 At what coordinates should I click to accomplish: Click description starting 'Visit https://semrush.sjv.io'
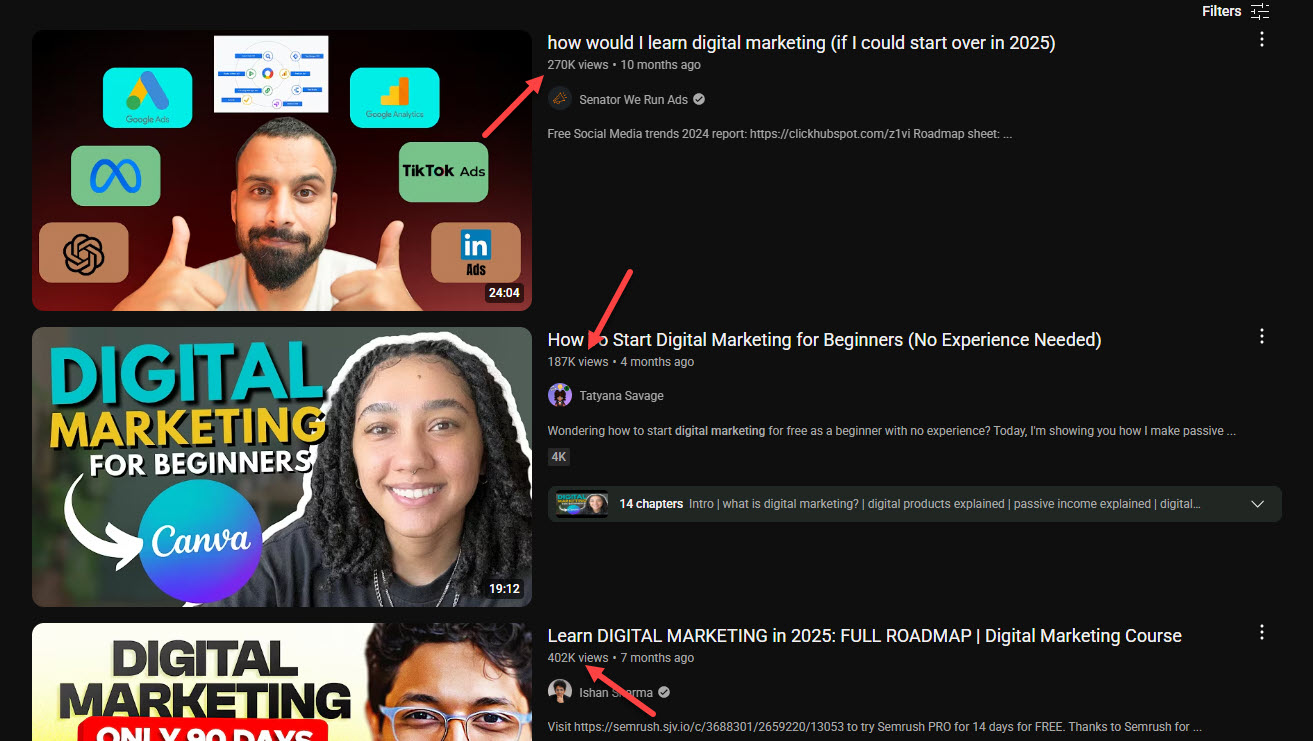875,727
